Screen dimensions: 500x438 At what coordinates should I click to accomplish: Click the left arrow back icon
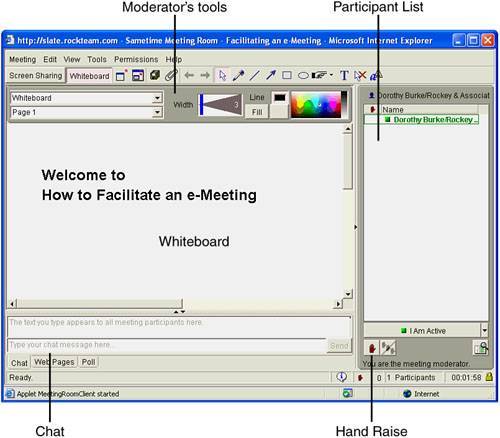point(189,75)
